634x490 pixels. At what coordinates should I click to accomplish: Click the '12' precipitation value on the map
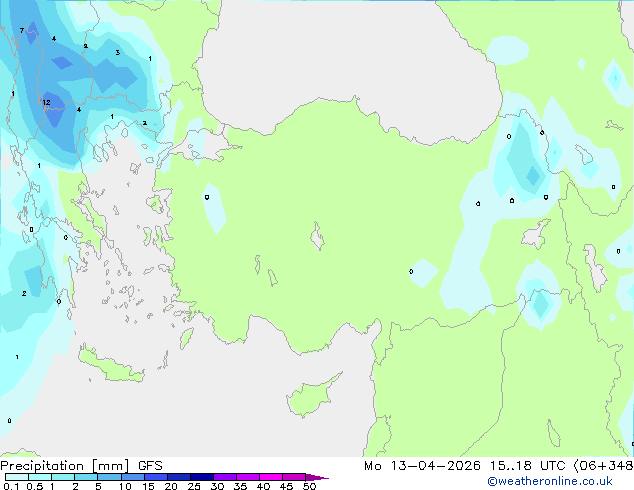(46, 102)
